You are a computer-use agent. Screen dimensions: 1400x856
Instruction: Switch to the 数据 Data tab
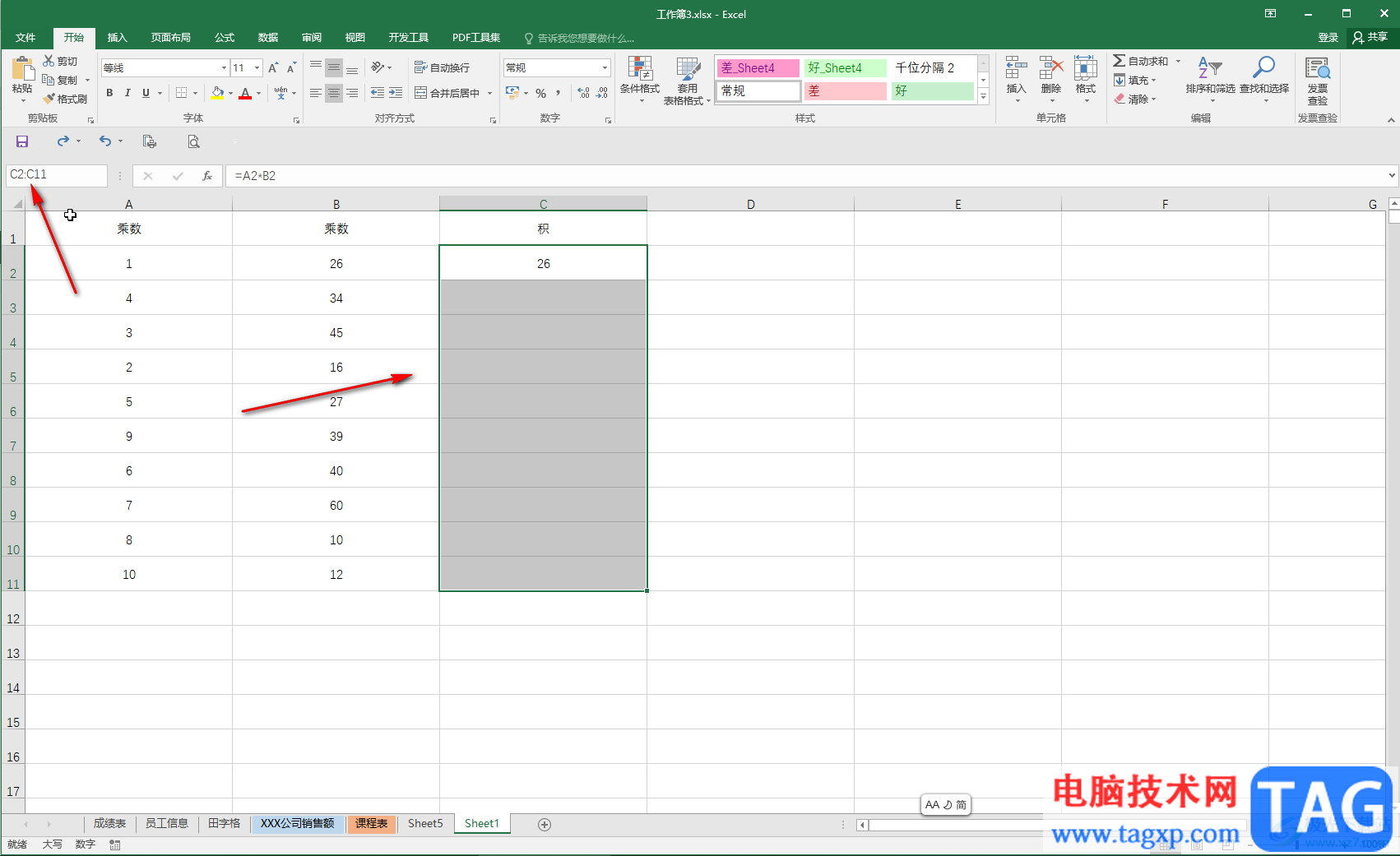pos(268,38)
